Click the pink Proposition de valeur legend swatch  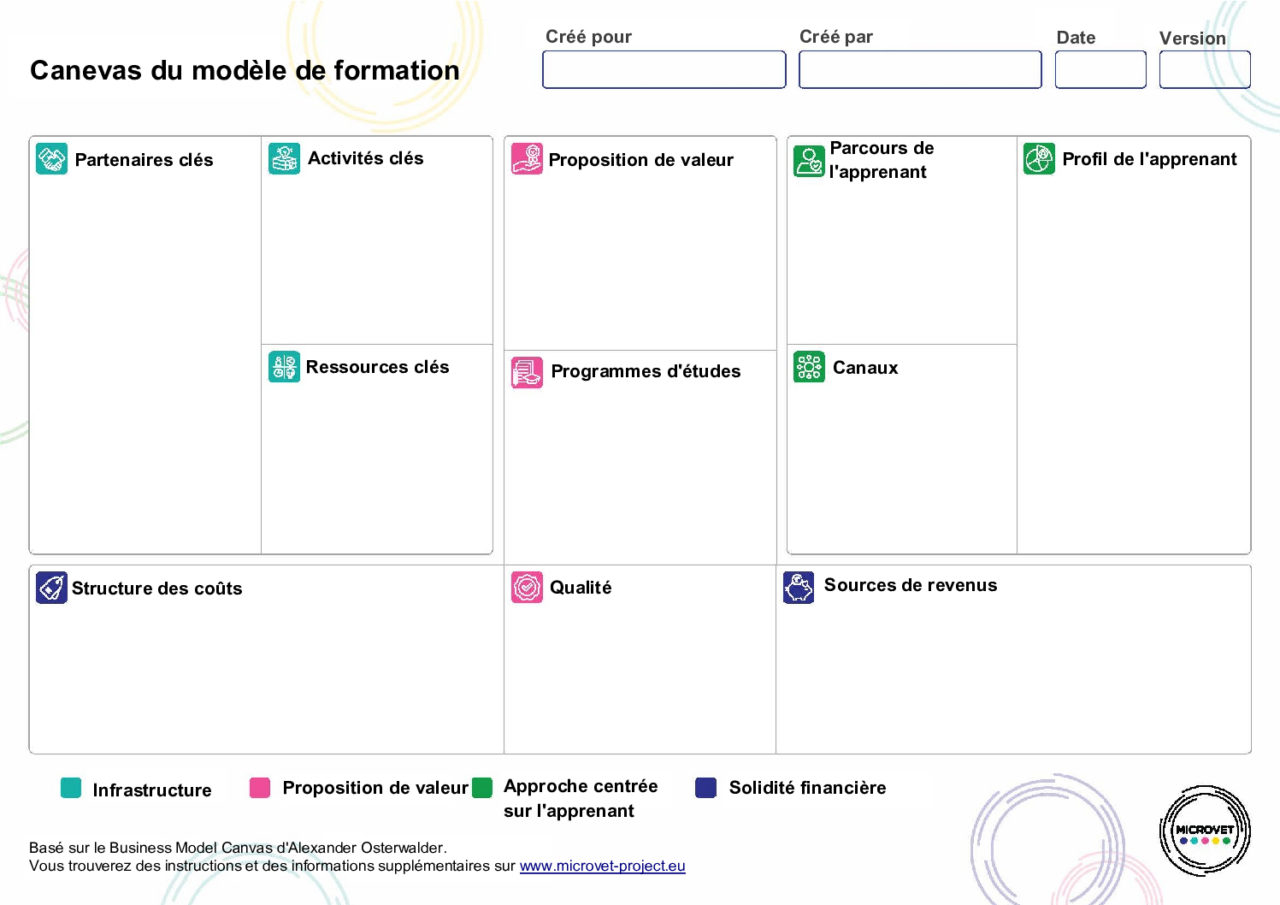(x=260, y=788)
